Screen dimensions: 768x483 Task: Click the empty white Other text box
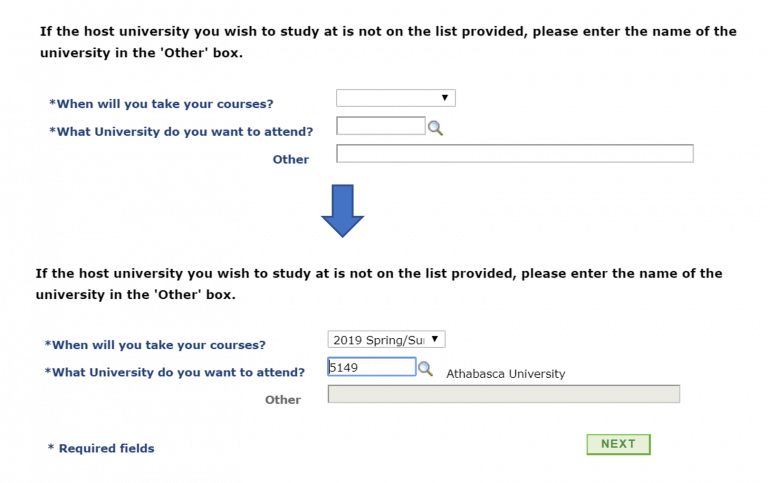pyautogui.click(x=514, y=153)
